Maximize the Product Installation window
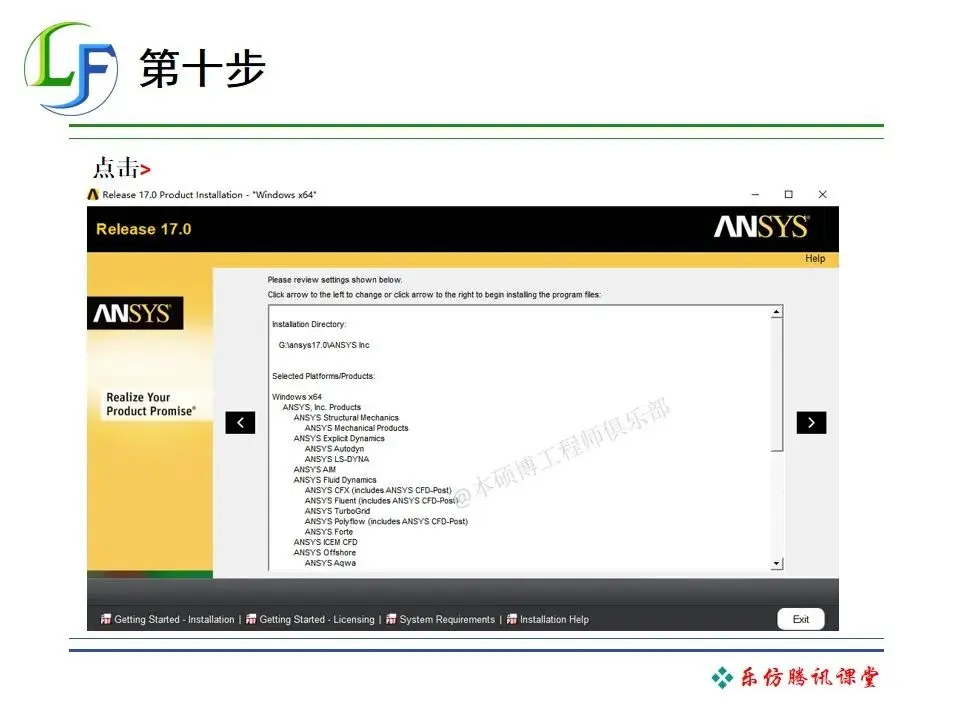Screen dimensions: 960x720 (789, 194)
